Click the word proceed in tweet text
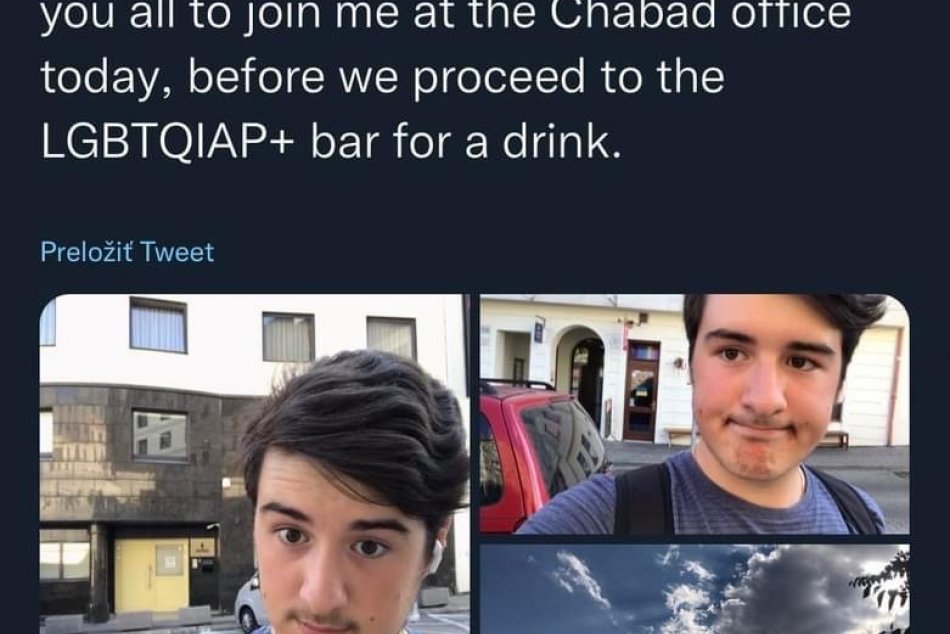Screen dimensions: 950x634 499,79
